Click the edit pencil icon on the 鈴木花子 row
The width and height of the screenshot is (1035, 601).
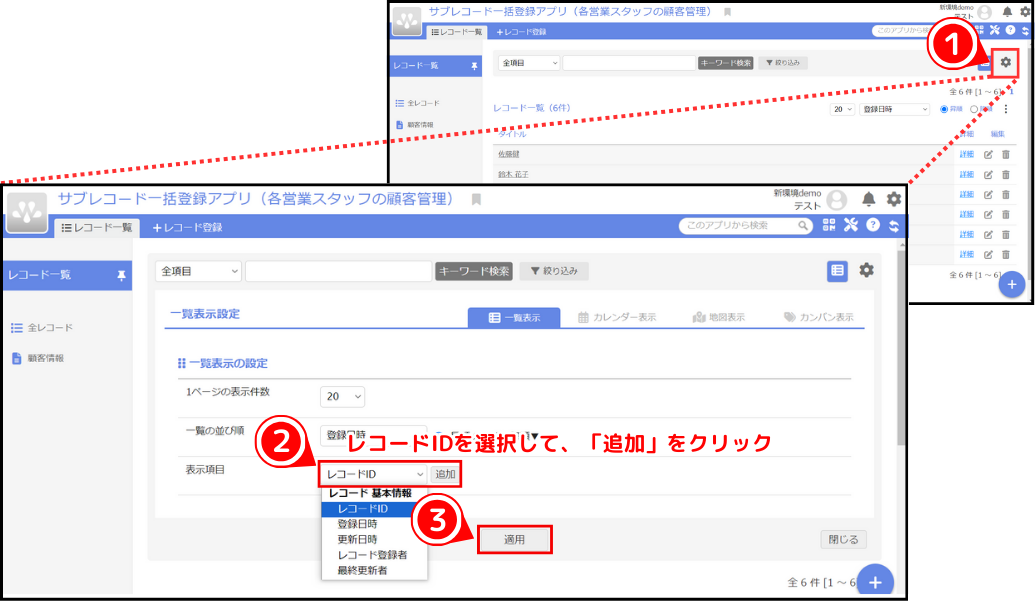[x=989, y=173]
